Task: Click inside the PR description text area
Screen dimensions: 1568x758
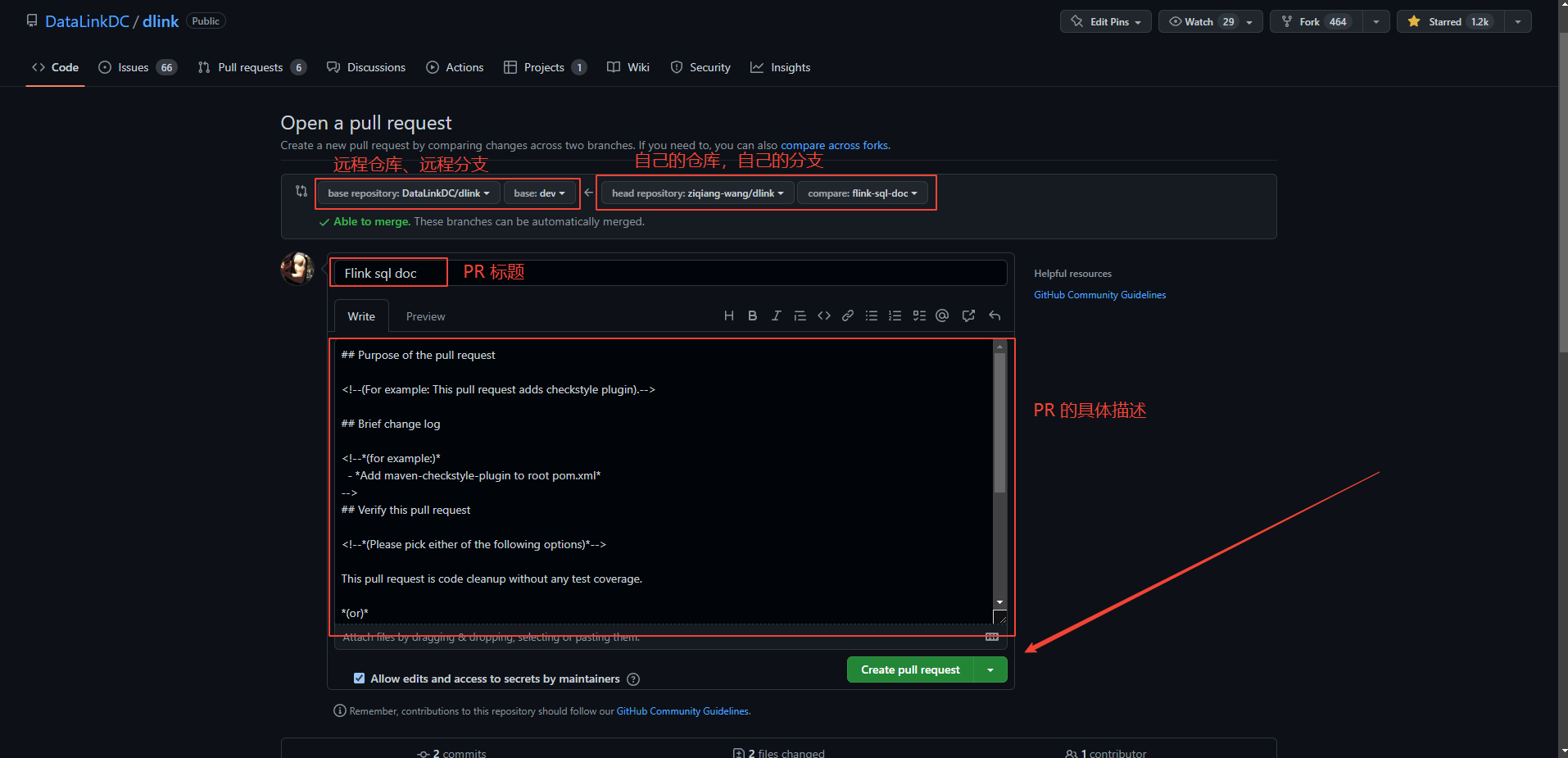Action: (664, 483)
